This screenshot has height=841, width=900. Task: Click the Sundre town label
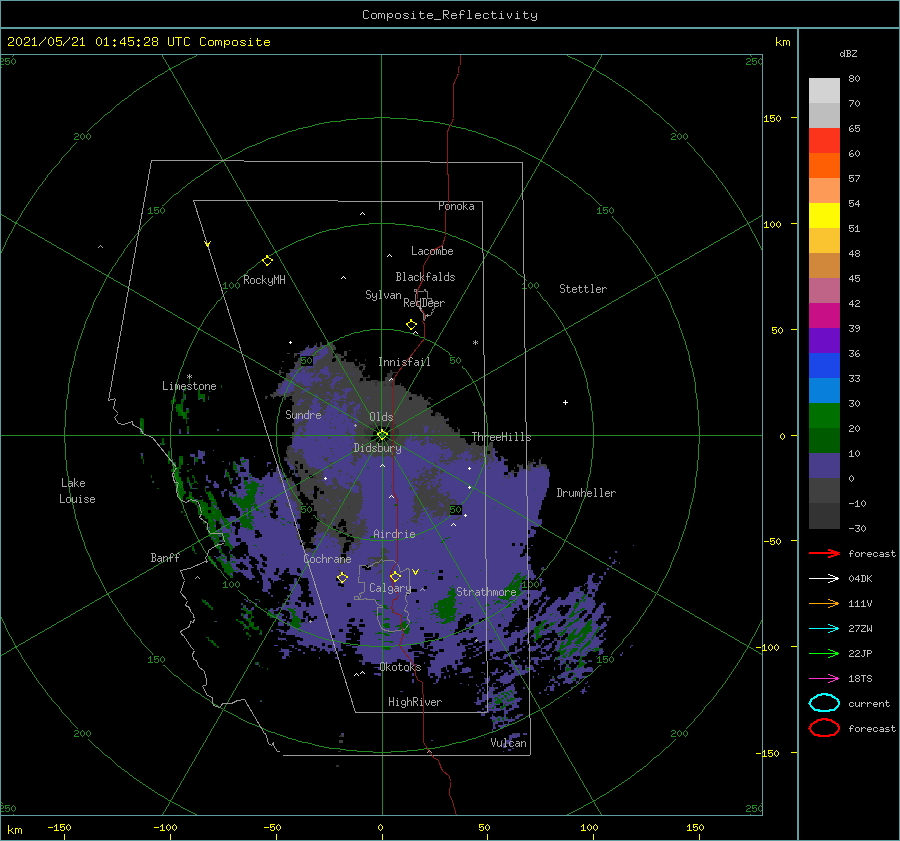pyautogui.click(x=303, y=414)
